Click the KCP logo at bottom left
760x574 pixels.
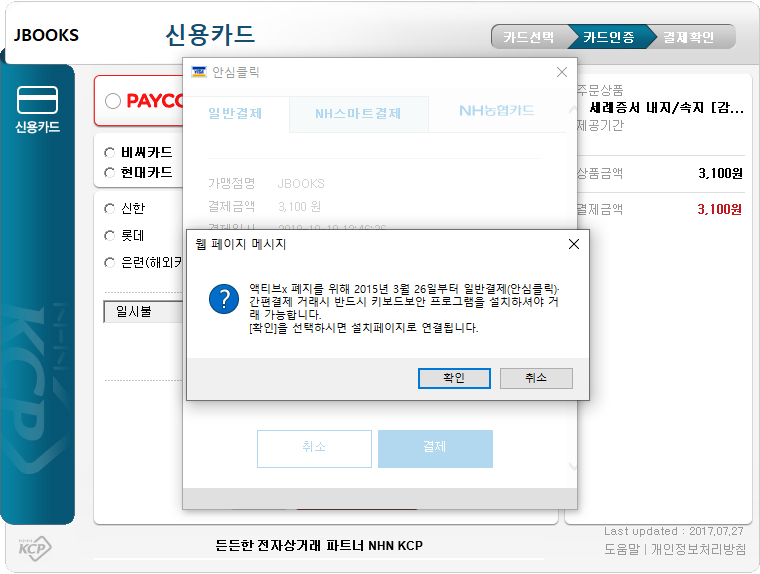(x=35, y=548)
